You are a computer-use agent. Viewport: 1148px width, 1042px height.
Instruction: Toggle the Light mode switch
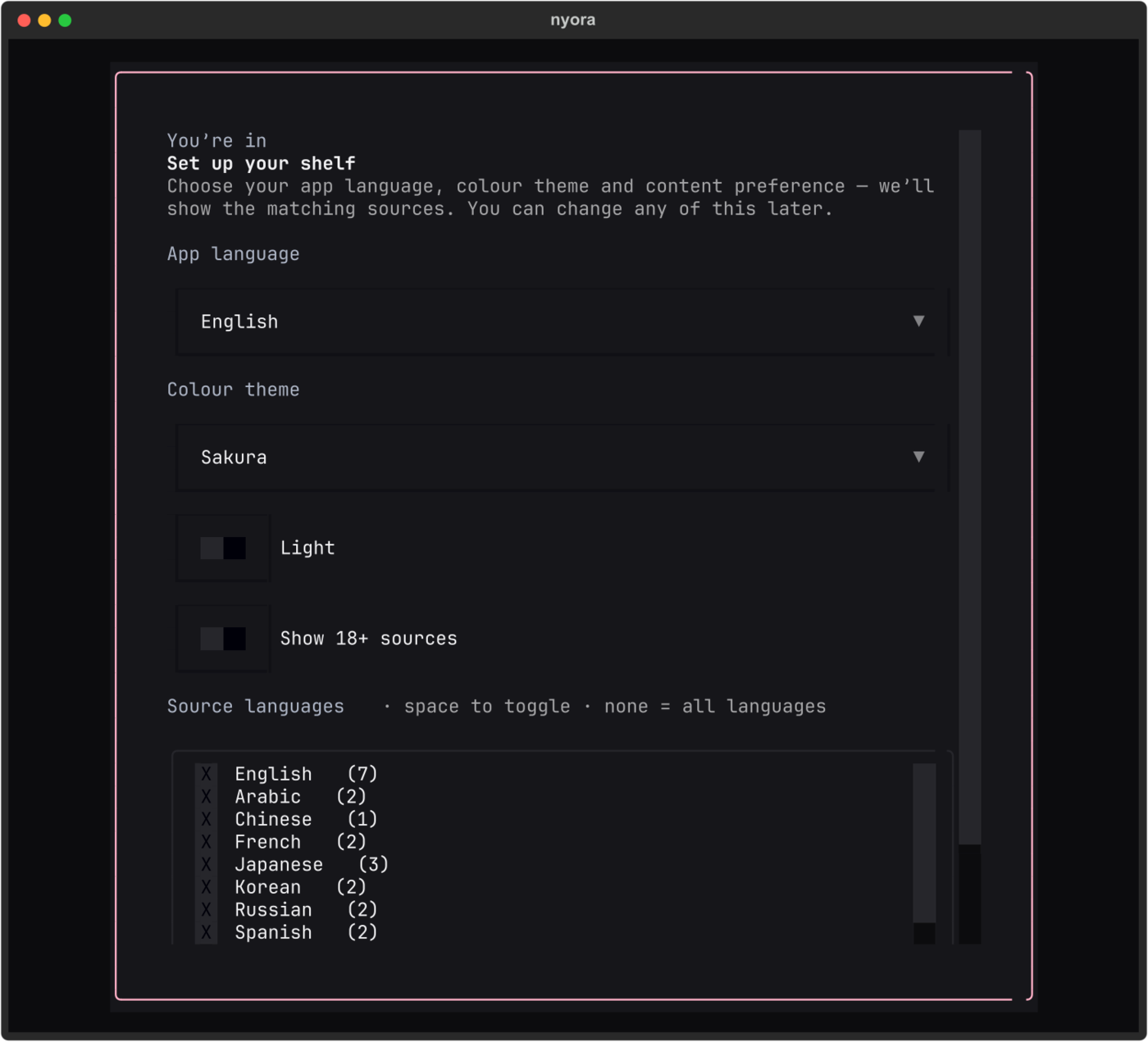pos(223,548)
